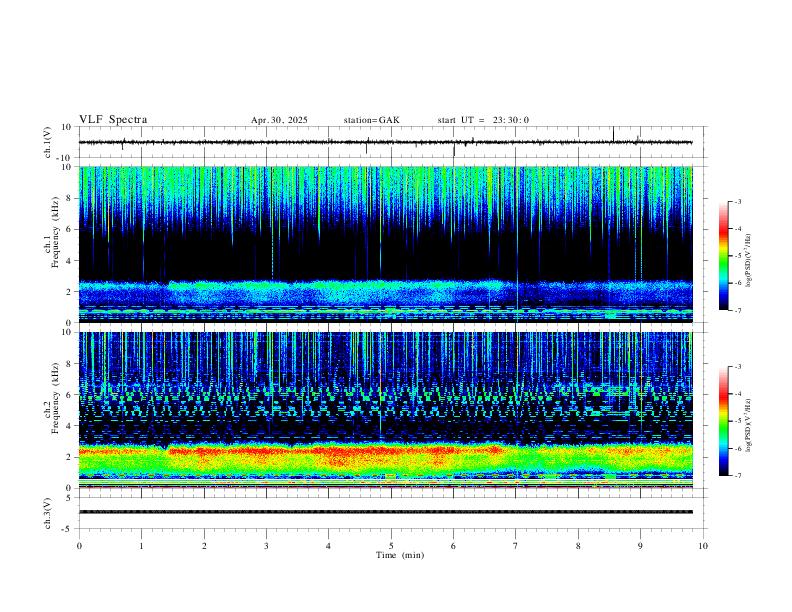Click the '-7' label on the lower color scale
The width and height of the screenshot is (792, 612).
(x=737, y=476)
